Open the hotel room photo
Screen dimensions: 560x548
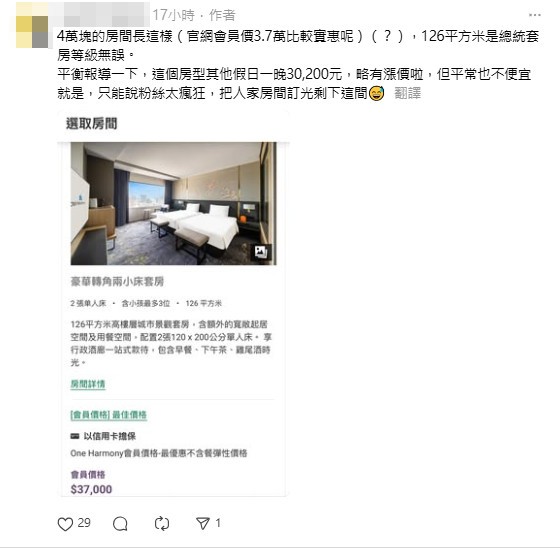174,204
